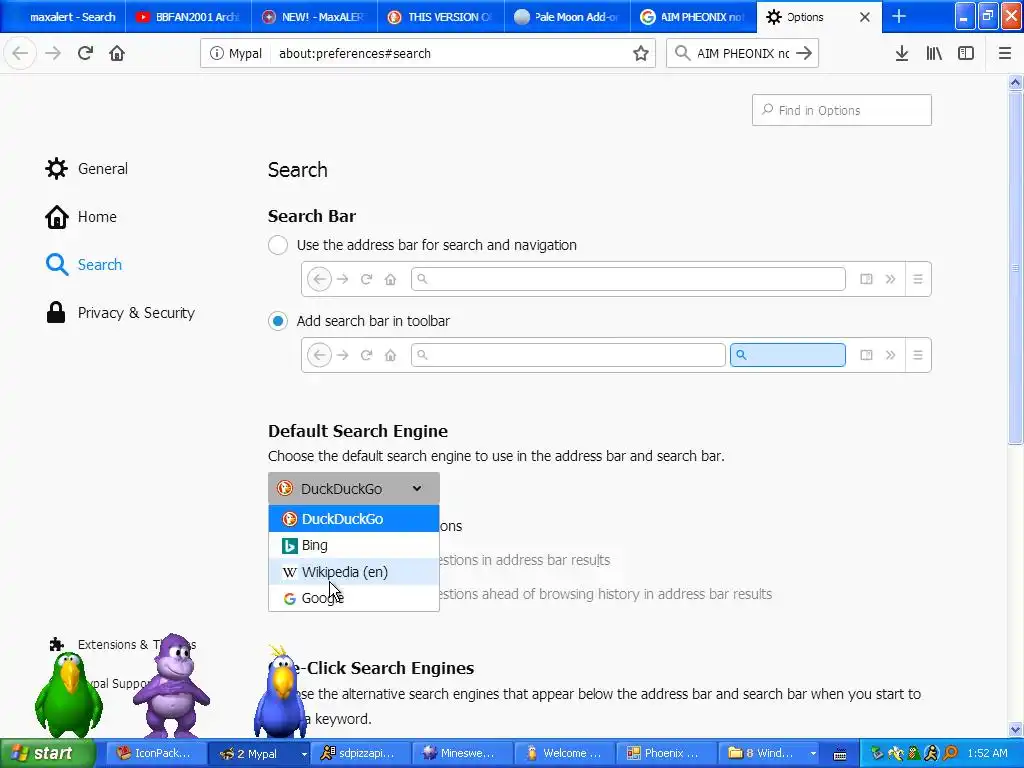Open a new tab with plus button
Screen dimensions: 1024x768
(x=899, y=16)
